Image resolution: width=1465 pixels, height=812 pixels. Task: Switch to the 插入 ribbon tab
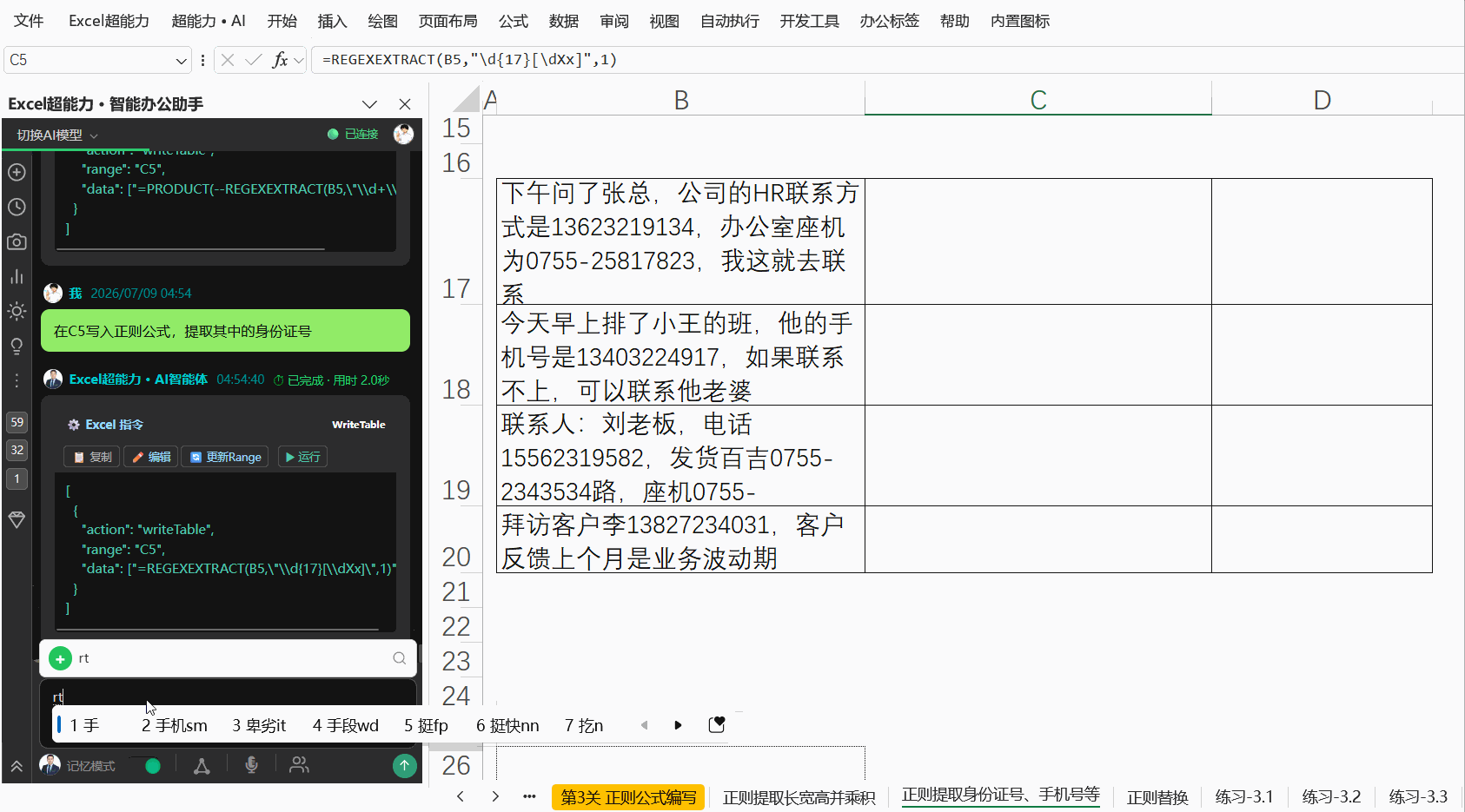pyautogui.click(x=332, y=21)
